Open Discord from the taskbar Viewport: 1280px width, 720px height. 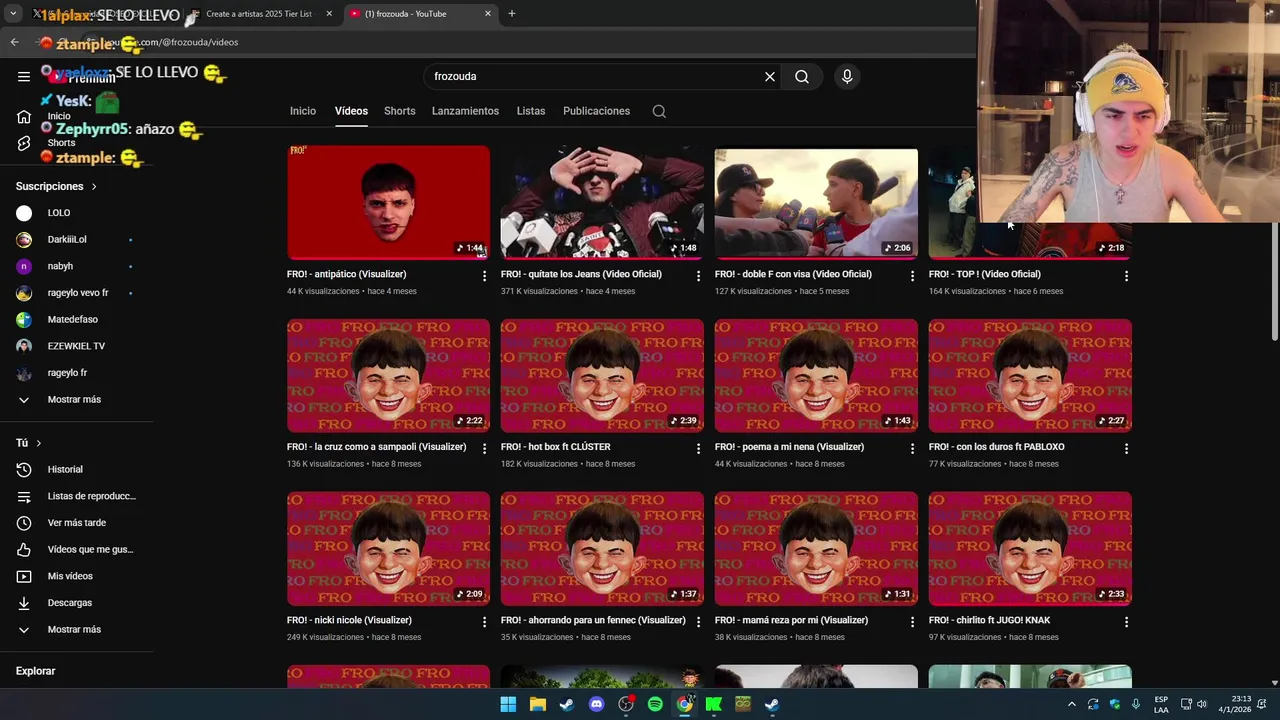596,704
